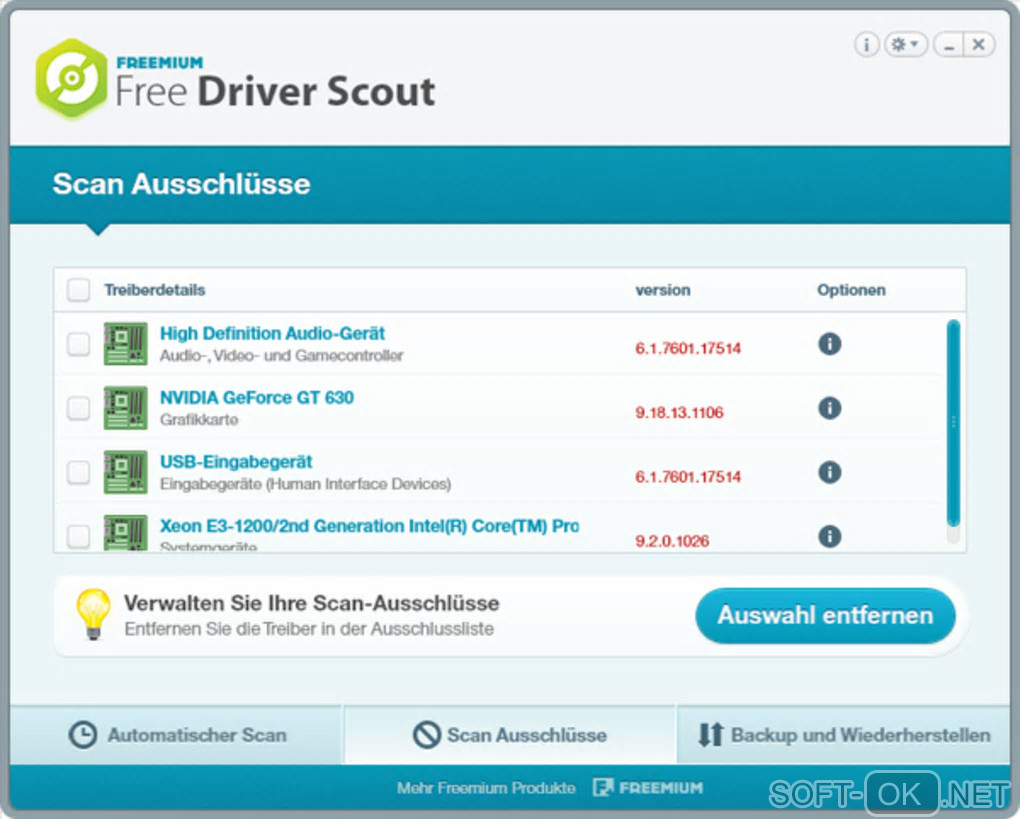The width and height of the screenshot is (1020, 819).
Task: Click NVIDIA GeForce GT 630 board icon
Action: [x=126, y=408]
